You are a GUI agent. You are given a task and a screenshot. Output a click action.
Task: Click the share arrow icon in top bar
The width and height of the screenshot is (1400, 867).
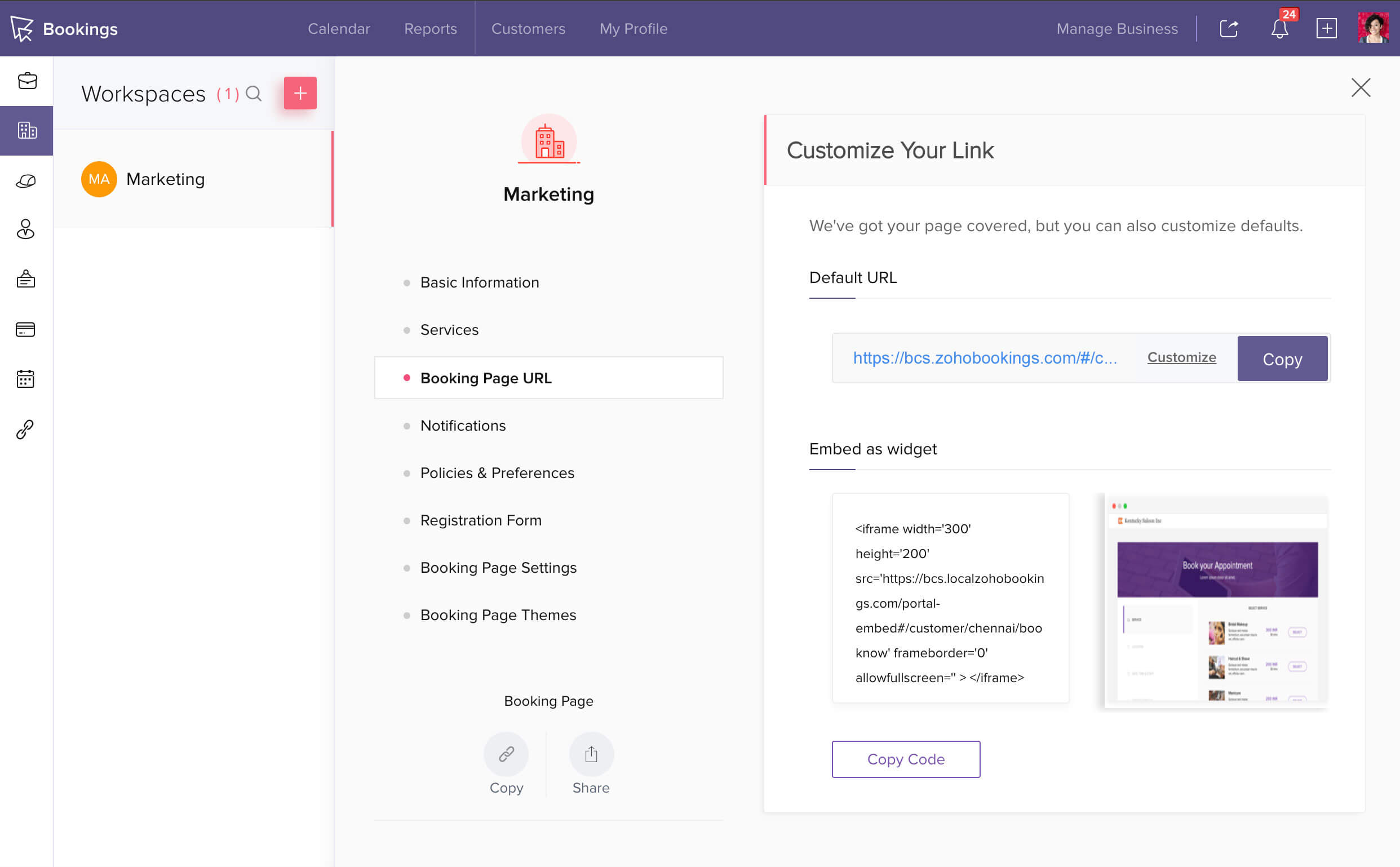1229,29
